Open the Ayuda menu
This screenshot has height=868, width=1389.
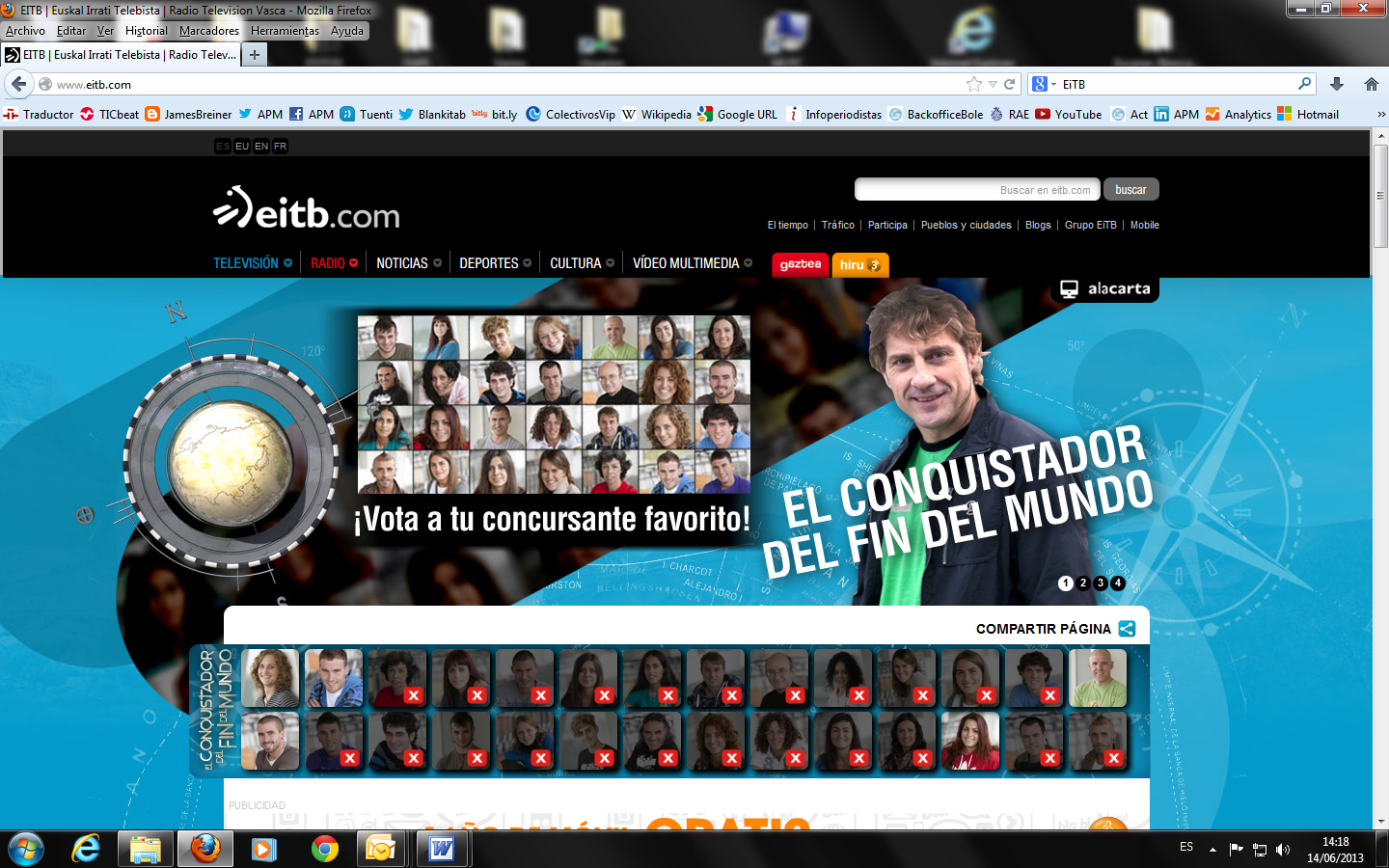347,31
